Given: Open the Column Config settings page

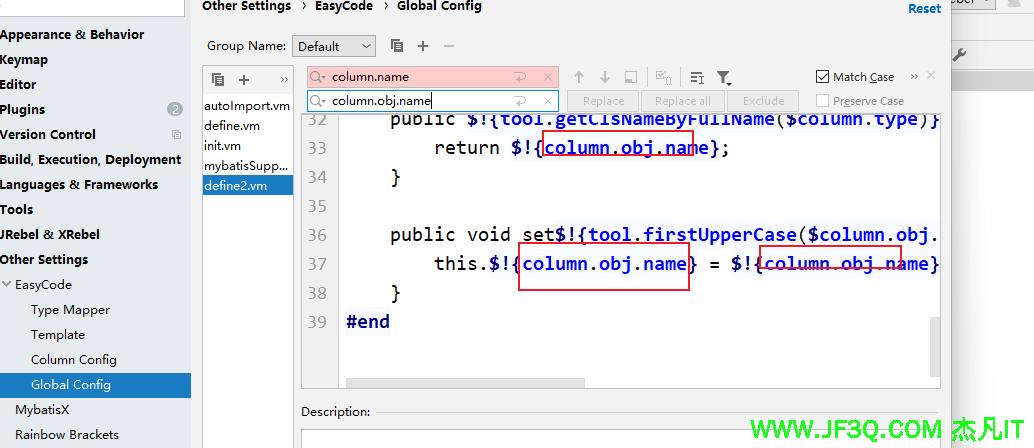Looking at the screenshot, I should pyautogui.click(x=73, y=360).
